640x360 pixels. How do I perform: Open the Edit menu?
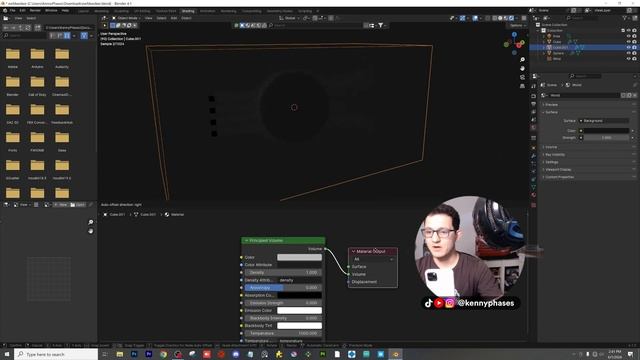[x=22, y=11]
